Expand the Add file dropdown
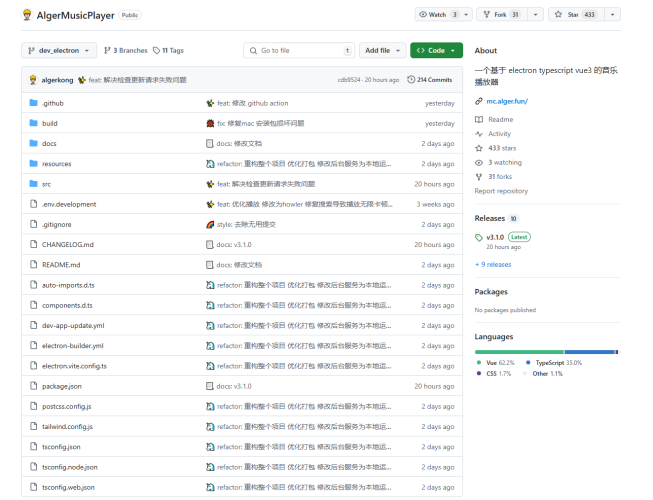Screen dimensions: 653x500 (x=383, y=50)
